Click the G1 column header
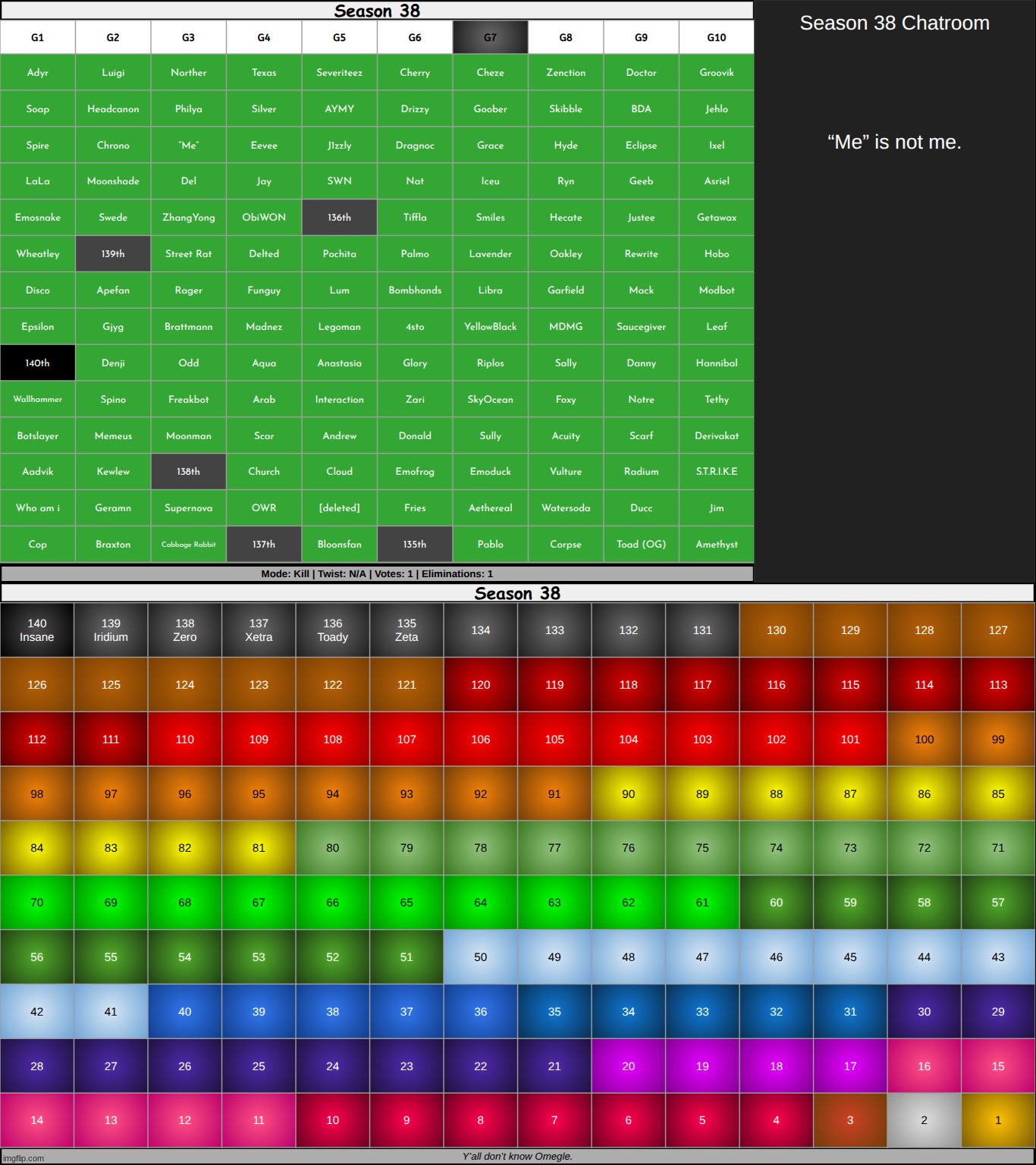Image resolution: width=1036 pixels, height=1165 pixels. (37, 37)
